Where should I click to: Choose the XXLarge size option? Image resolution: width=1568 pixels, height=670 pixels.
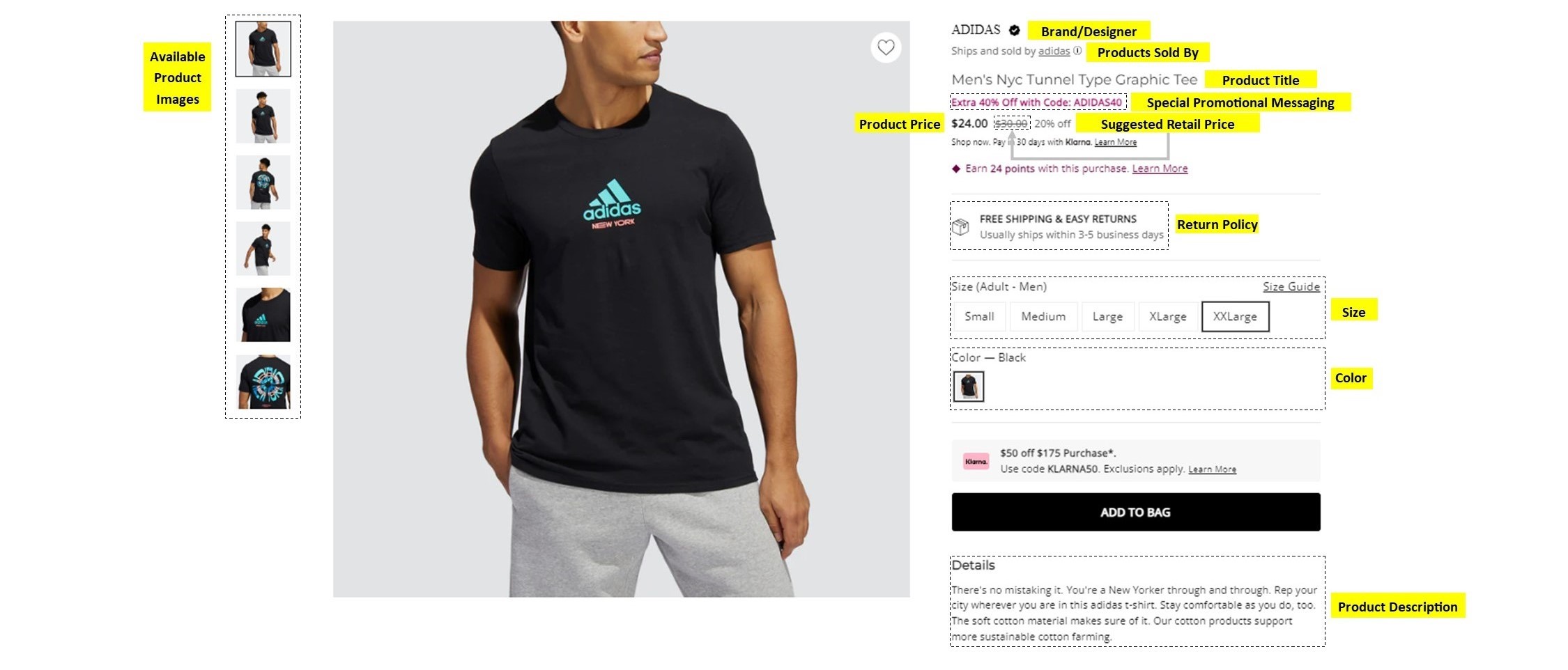tap(1235, 316)
